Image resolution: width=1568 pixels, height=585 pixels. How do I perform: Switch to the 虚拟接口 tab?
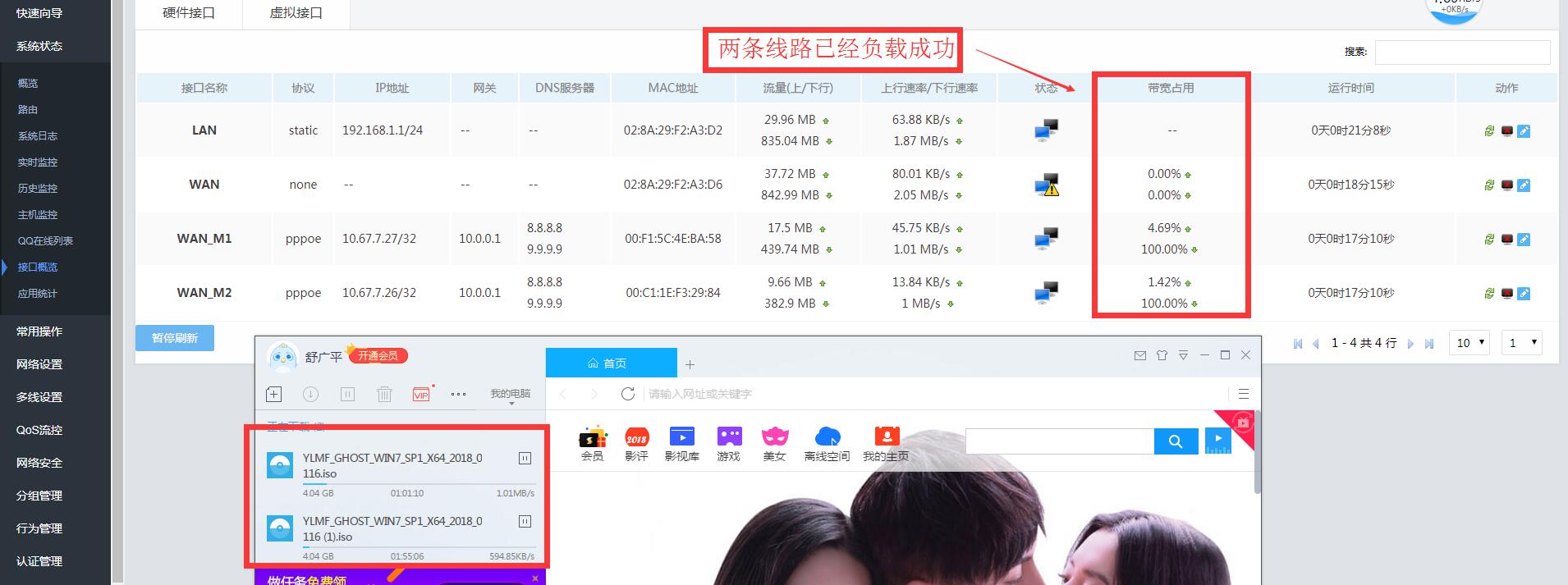coord(296,13)
